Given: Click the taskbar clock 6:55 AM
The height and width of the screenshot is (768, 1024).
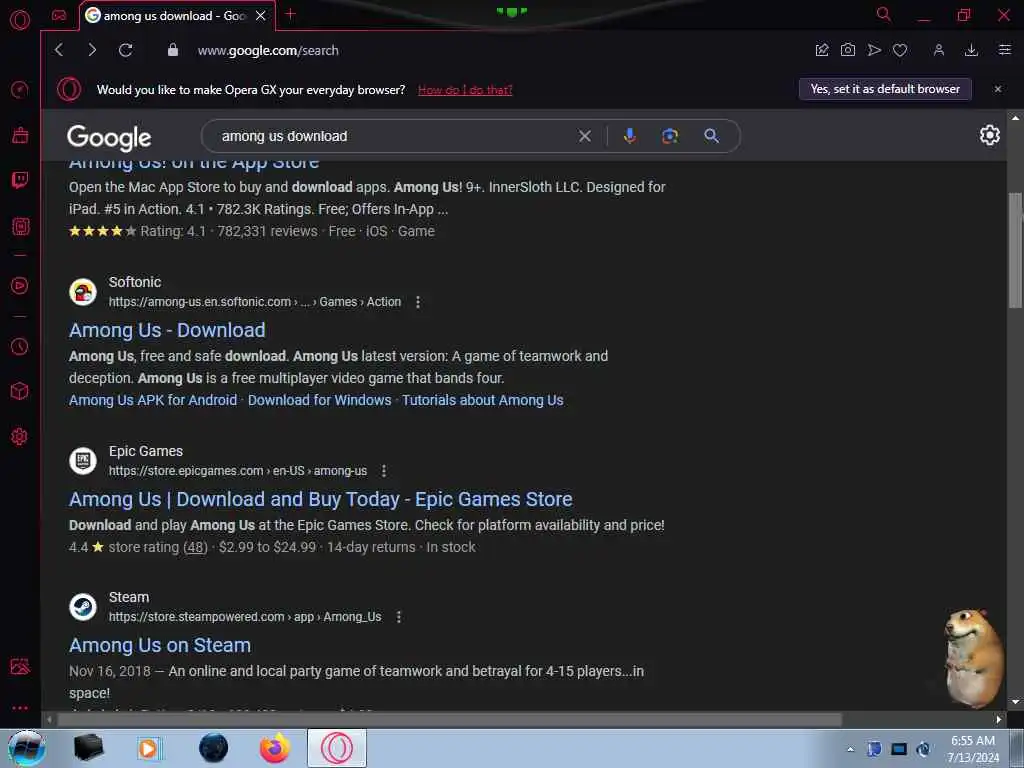Looking at the screenshot, I should [x=972, y=741].
